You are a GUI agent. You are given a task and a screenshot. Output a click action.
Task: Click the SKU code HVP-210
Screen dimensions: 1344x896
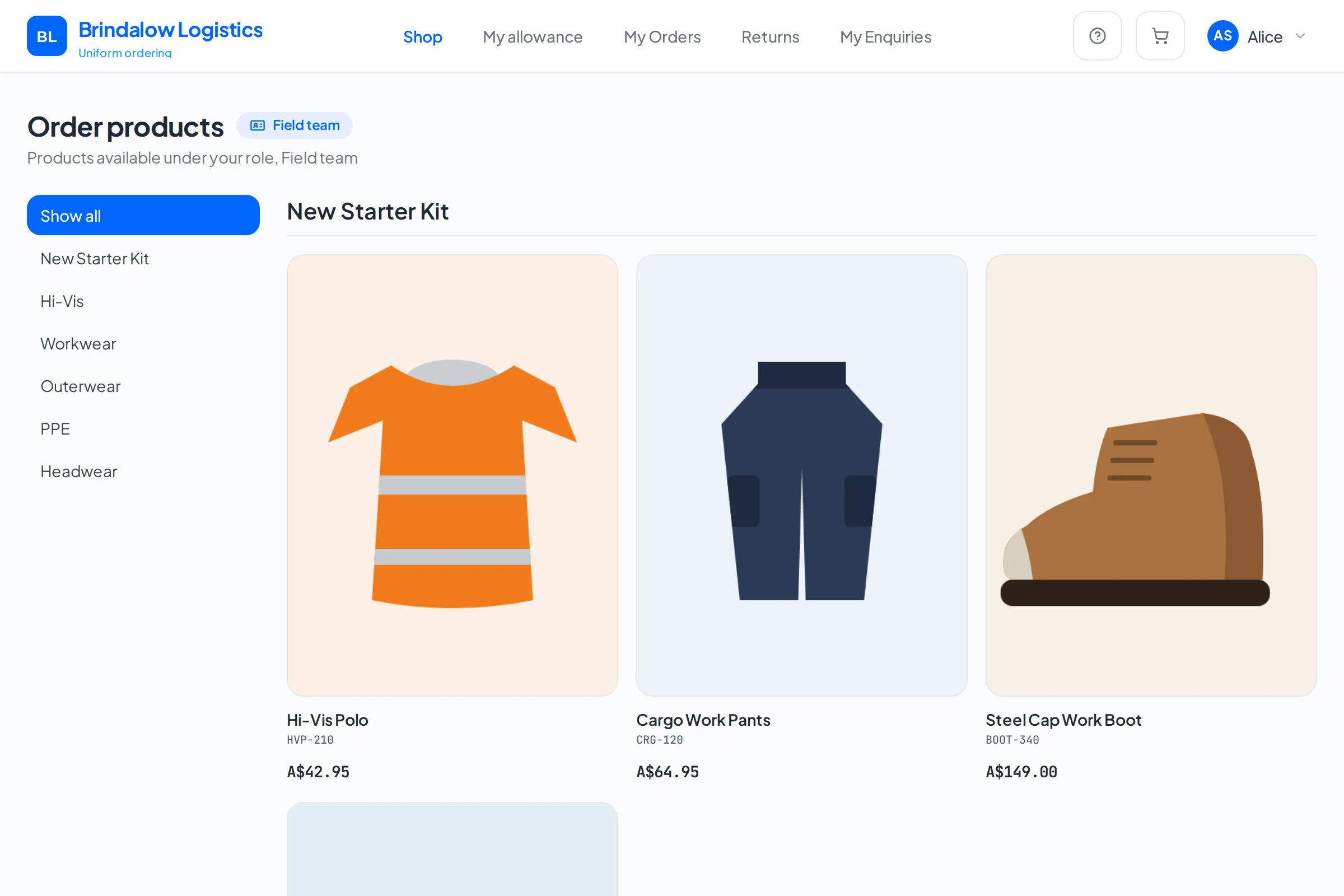point(310,740)
